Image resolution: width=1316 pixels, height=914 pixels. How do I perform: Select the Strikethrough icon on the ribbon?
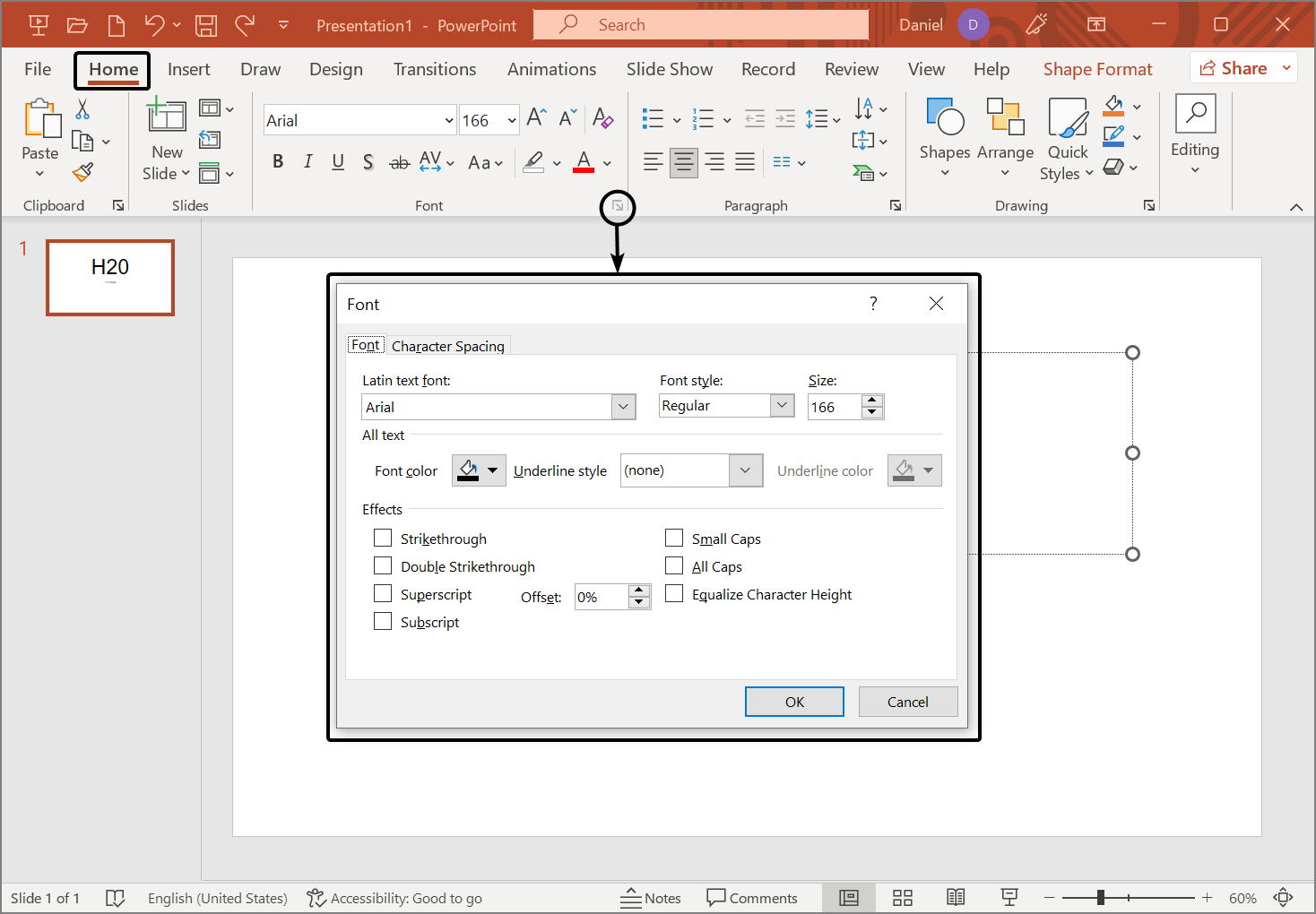coord(399,162)
